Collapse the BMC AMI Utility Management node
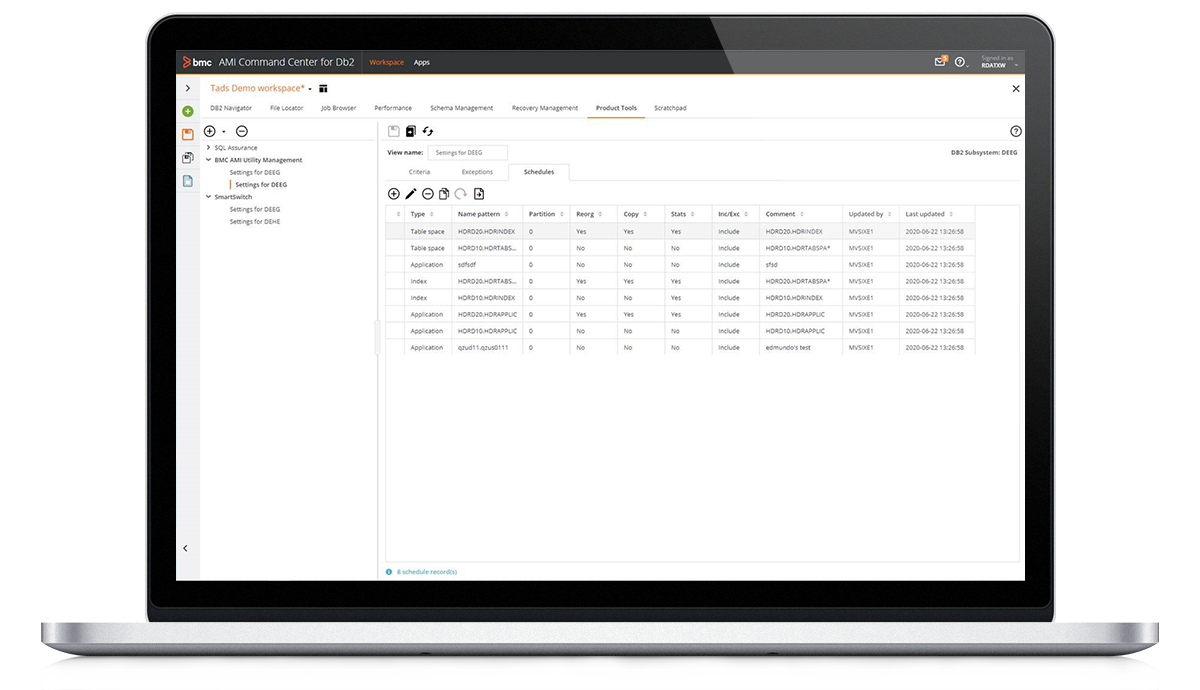The width and height of the screenshot is (1200, 690). [x=208, y=160]
